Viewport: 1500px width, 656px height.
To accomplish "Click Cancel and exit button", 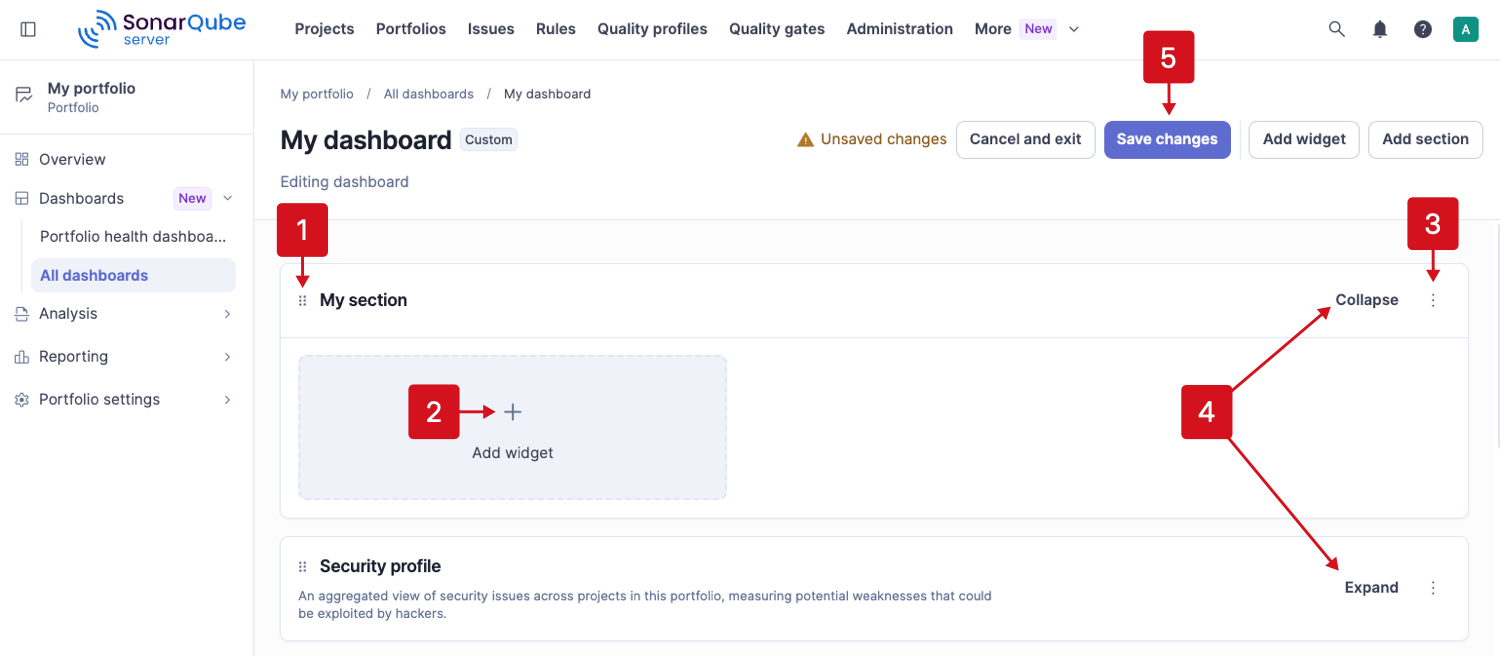I will click(1025, 140).
